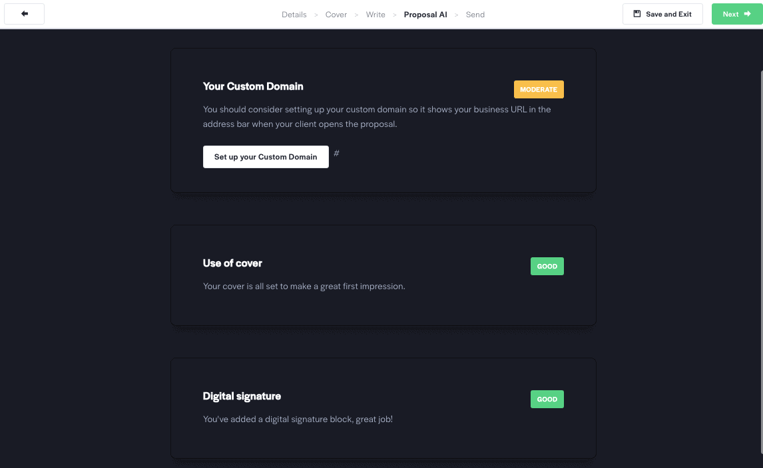Screen dimensions: 763x468
Task: Click the Use of cover heading
Action: 232,263
